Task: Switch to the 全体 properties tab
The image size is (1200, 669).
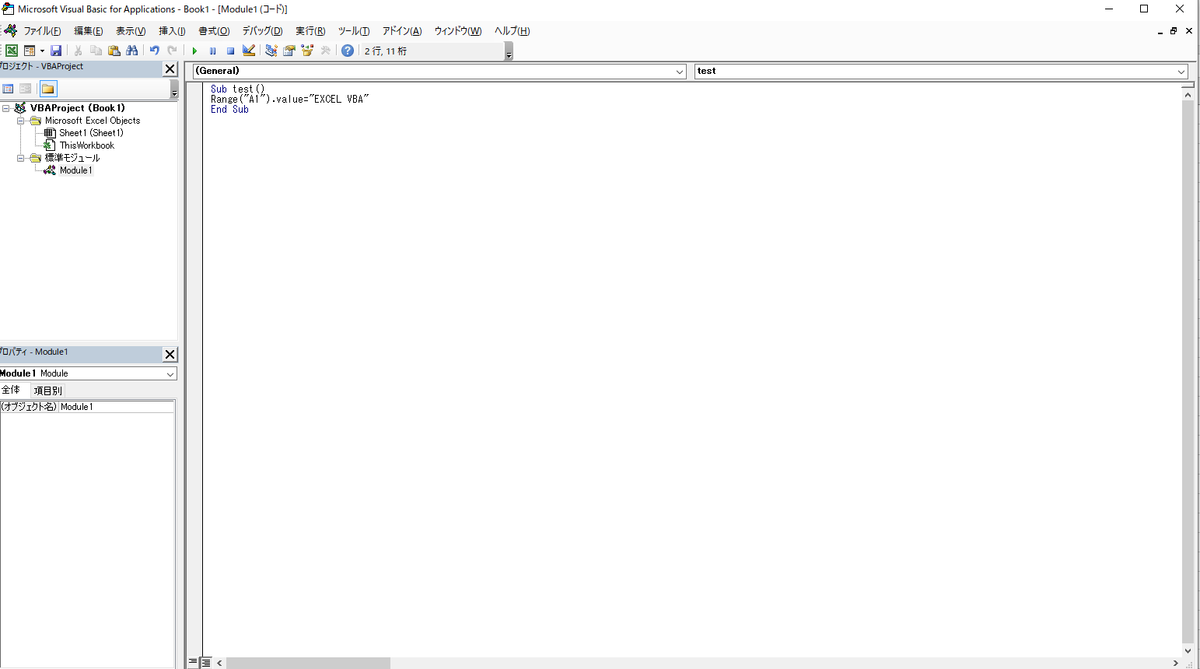Action: click(13, 390)
